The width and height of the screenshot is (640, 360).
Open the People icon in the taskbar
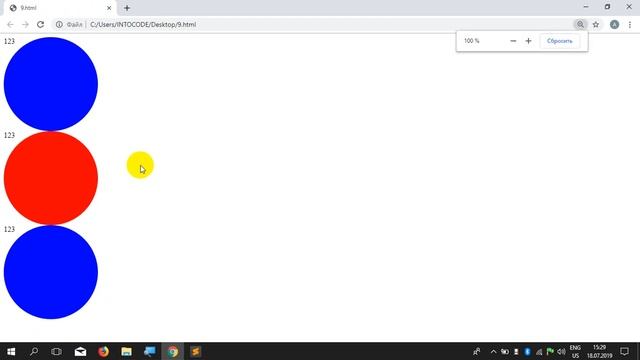click(476, 351)
